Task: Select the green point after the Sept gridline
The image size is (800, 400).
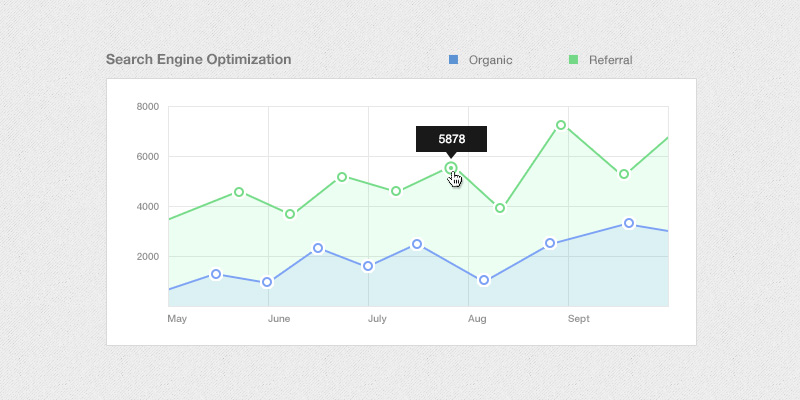Action: pos(623,174)
